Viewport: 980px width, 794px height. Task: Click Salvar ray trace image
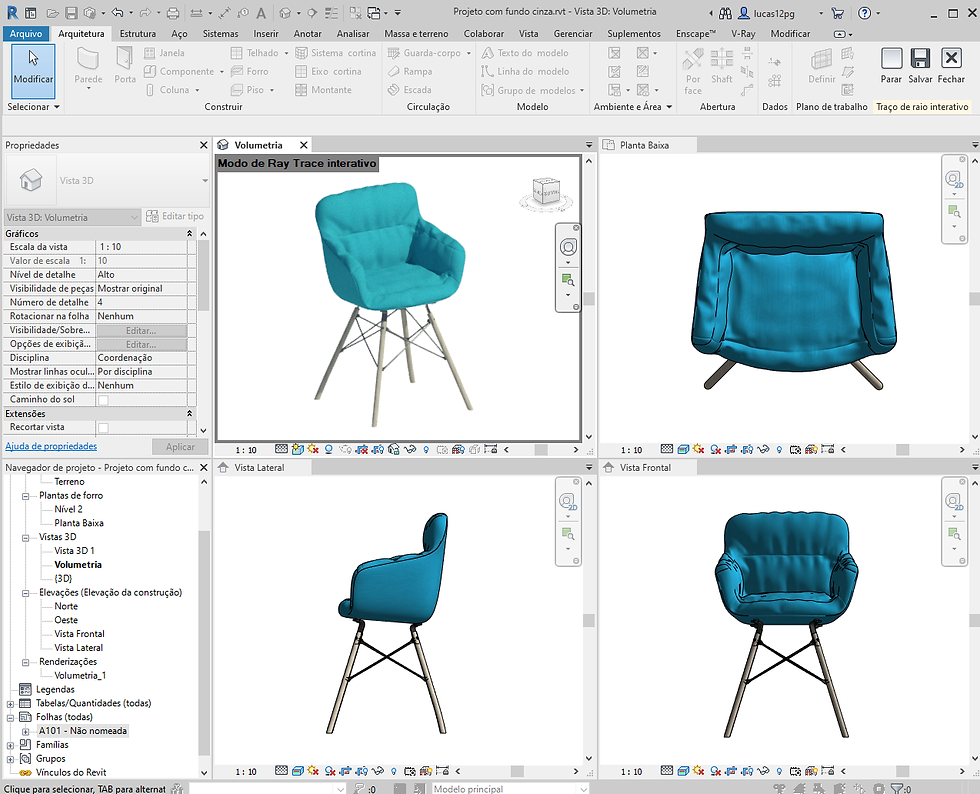[x=920, y=66]
